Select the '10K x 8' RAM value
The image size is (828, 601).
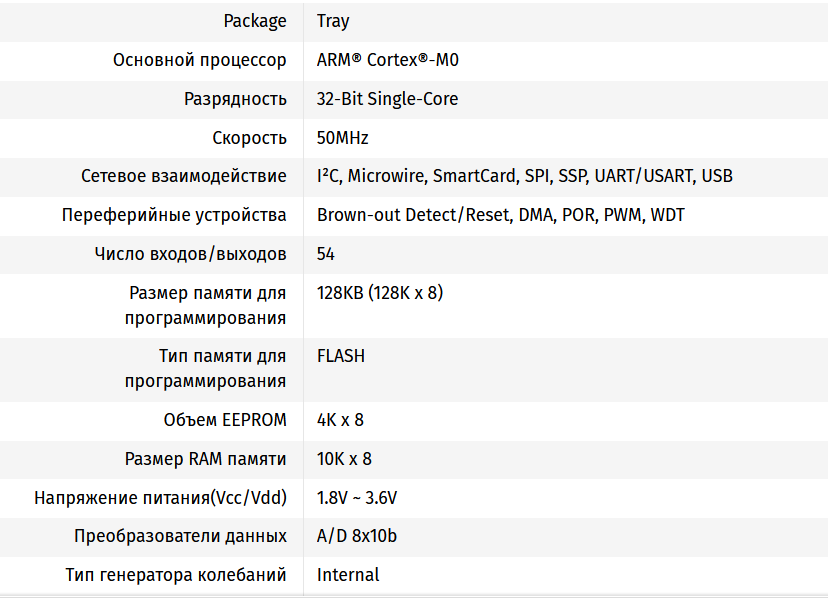tap(344, 459)
